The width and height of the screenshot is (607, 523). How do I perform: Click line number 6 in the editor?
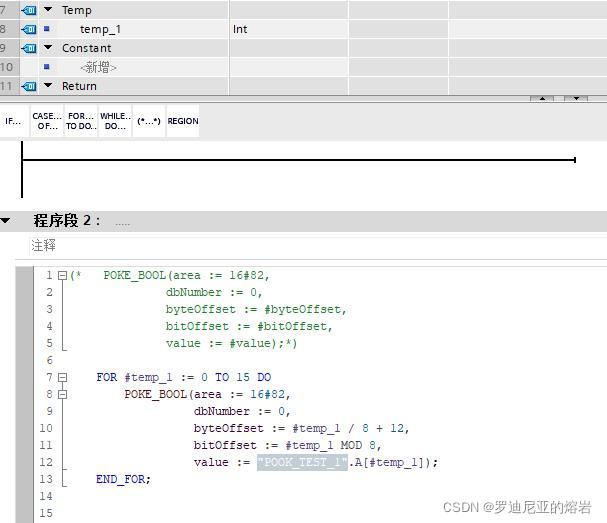[49, 360]
